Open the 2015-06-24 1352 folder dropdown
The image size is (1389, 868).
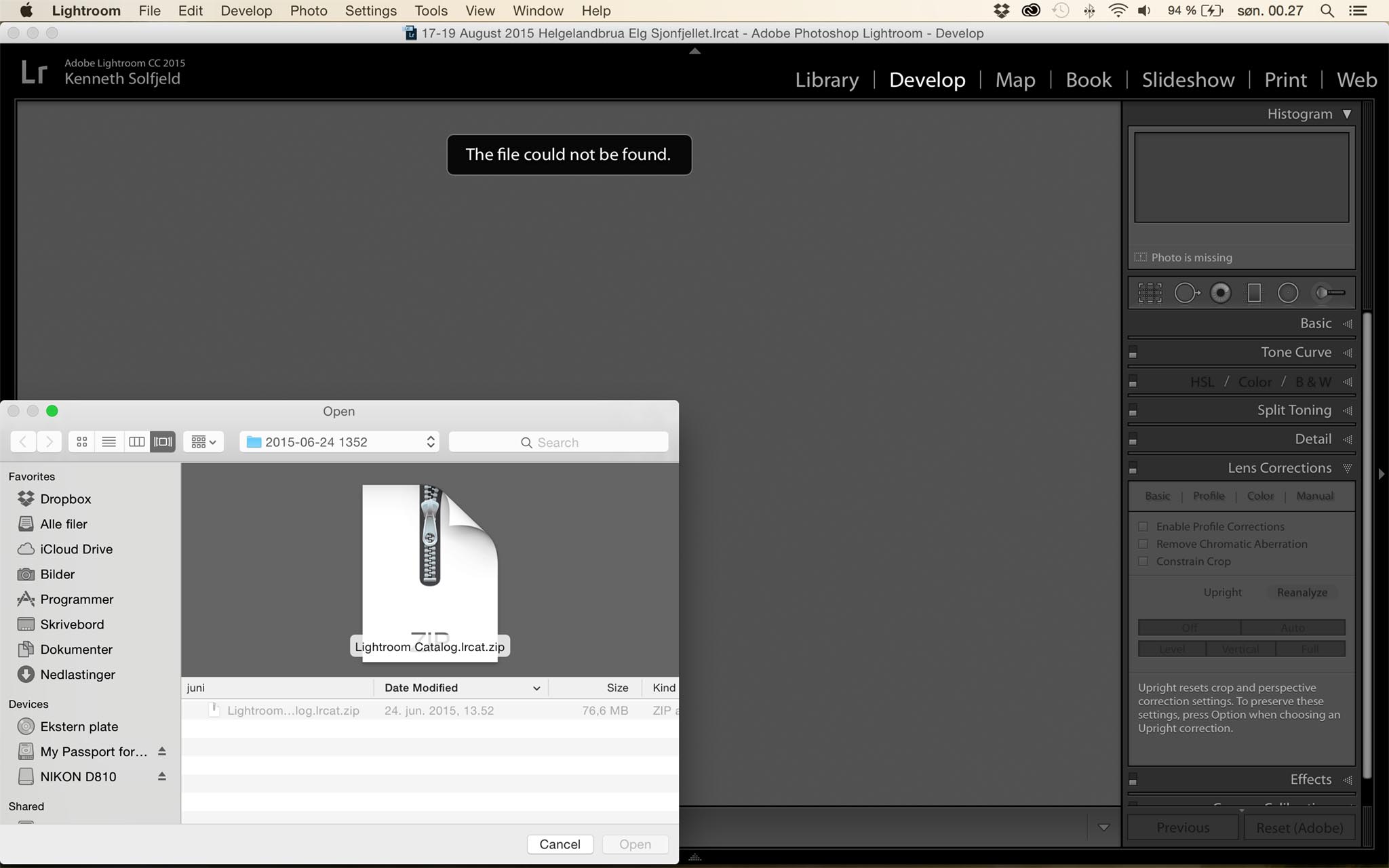pos(339,442)
